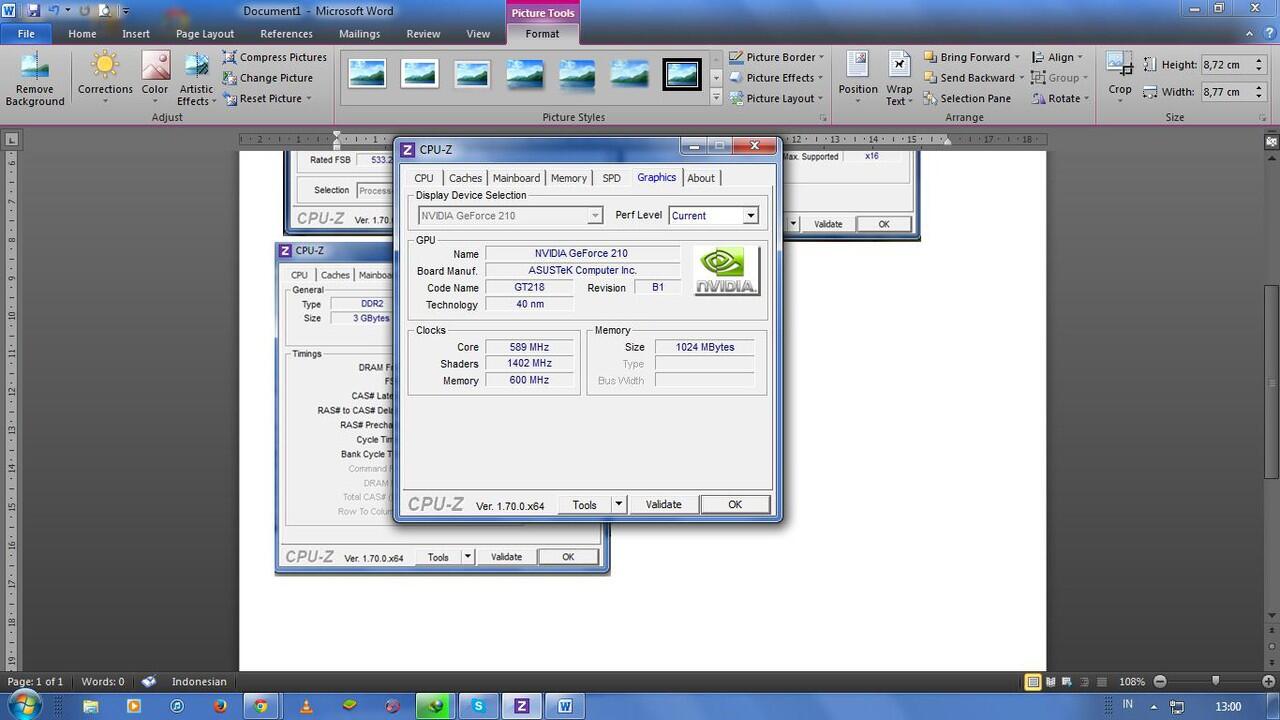1280x720 pixels.
Task: Click Bring Forward
Action: (x=972, y=57)
